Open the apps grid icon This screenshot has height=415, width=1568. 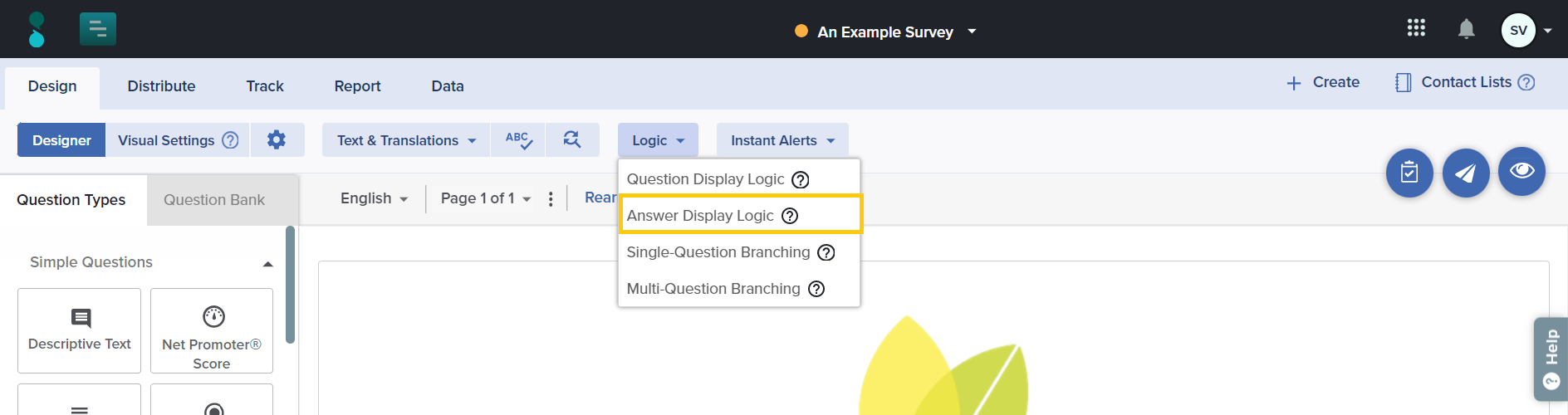pyautogui.click(x=1416, y=29)
